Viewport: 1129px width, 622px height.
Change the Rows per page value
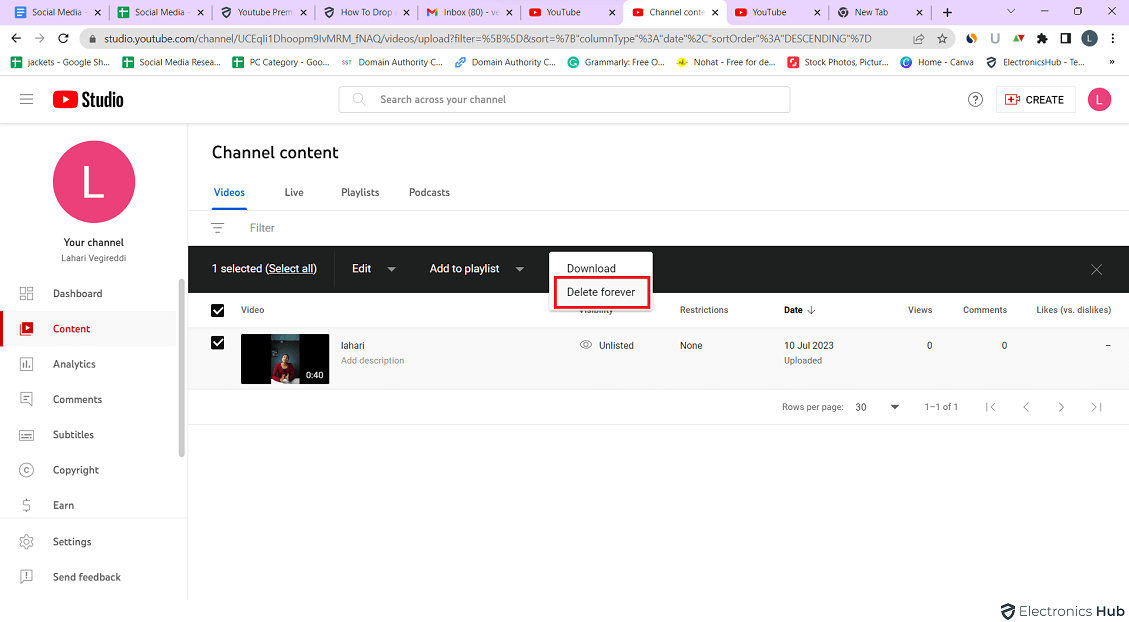point(875,407)
